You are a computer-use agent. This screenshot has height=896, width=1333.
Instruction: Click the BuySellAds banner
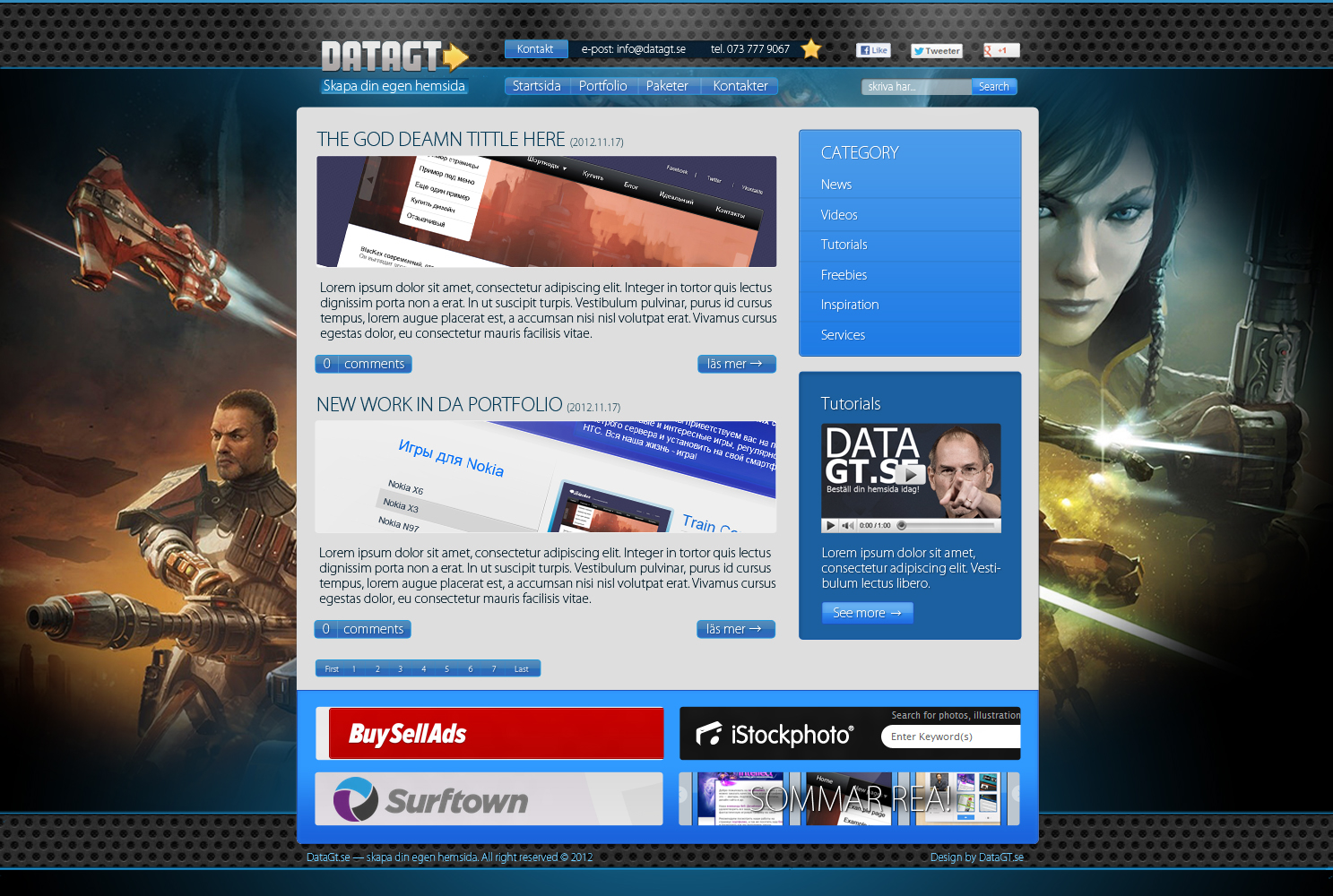(489, 733)
